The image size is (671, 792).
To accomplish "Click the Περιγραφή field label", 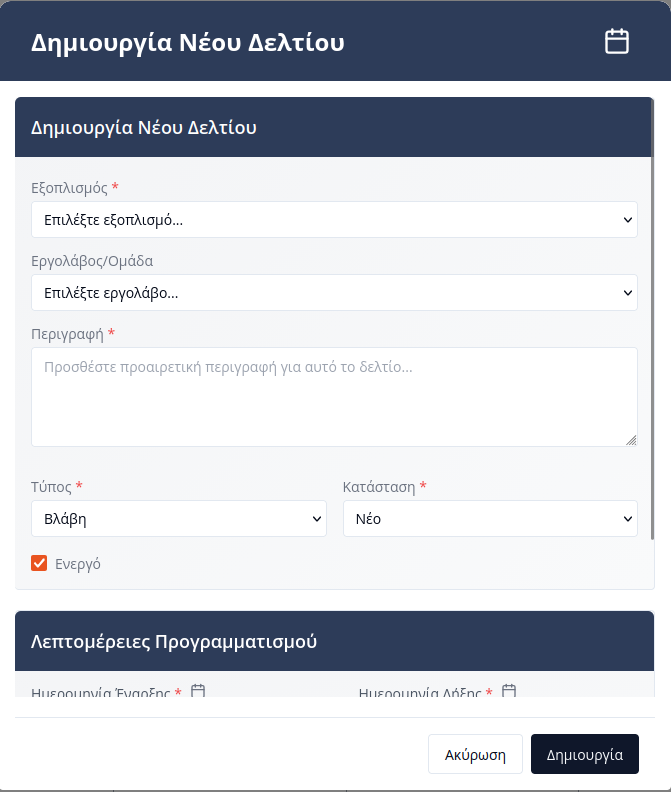I will [x=67, y=333].
